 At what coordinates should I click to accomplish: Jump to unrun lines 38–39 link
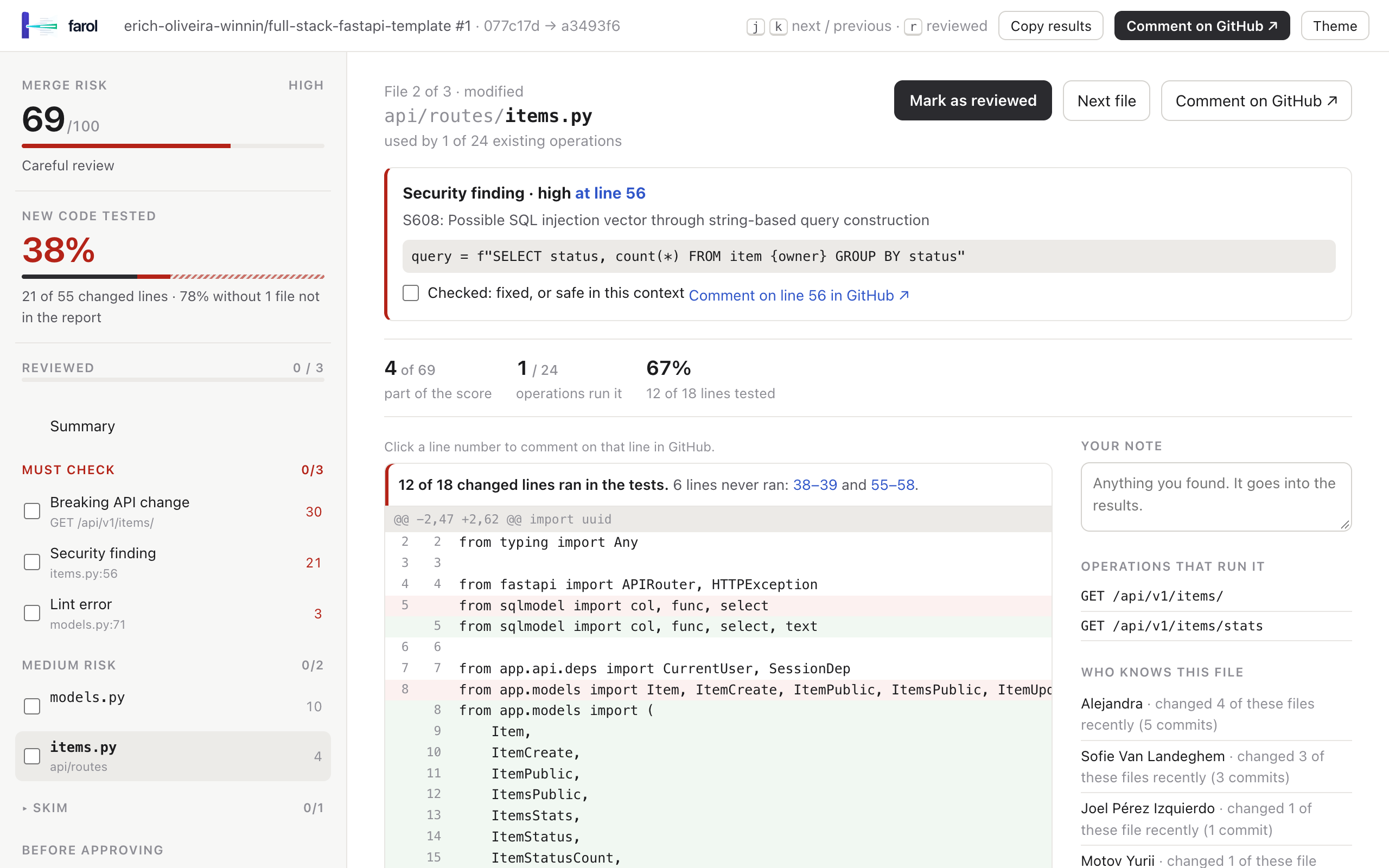point(814,484)
